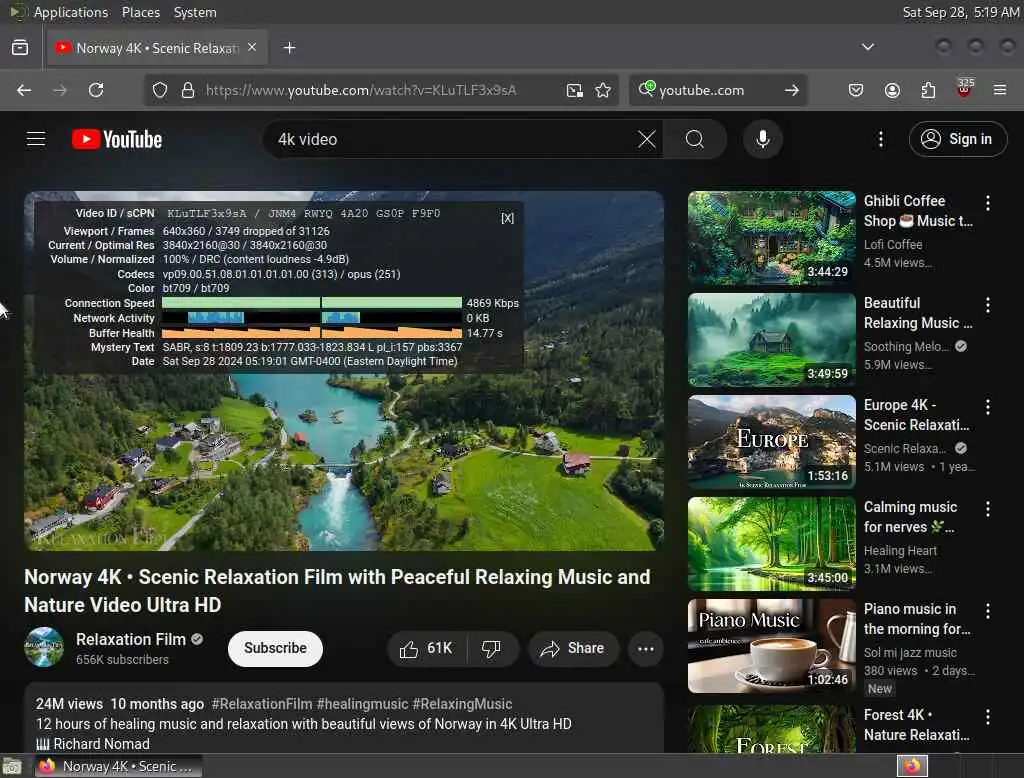Click the #healingmusic hashtag
Screen dimensions: 1024x778
pyautogui.click(x=362, y=704)
